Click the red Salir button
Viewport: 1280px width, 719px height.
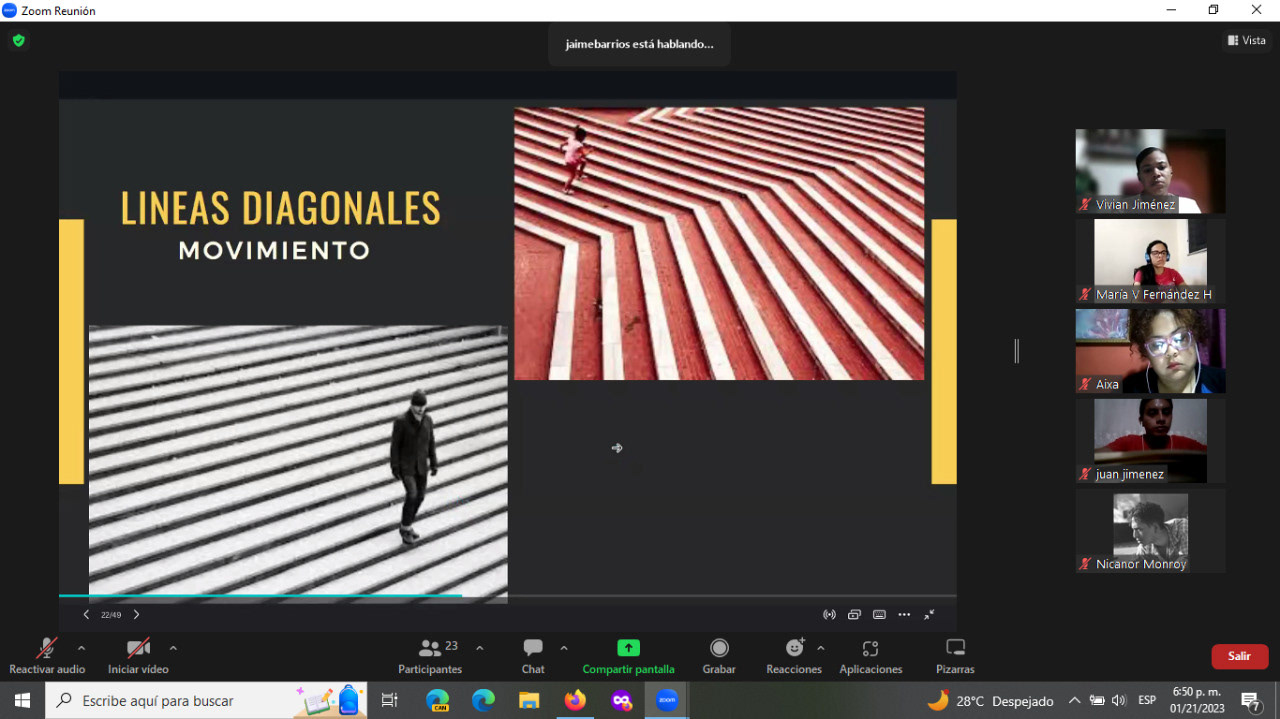point(1240,656)
